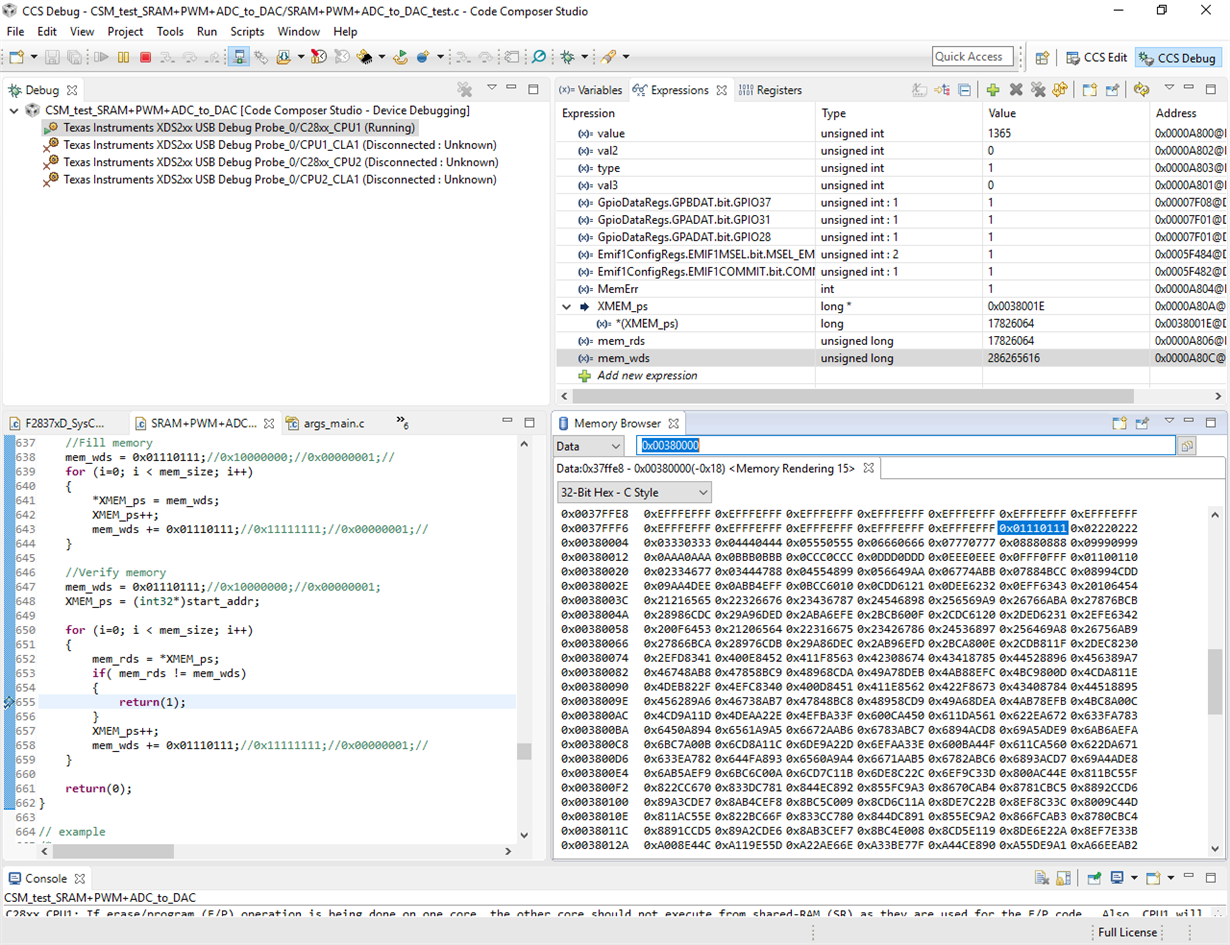The height and width of the screenshot is (945, 1230).
Task: Select mem_wds expression row
Action: click(890, 358)
